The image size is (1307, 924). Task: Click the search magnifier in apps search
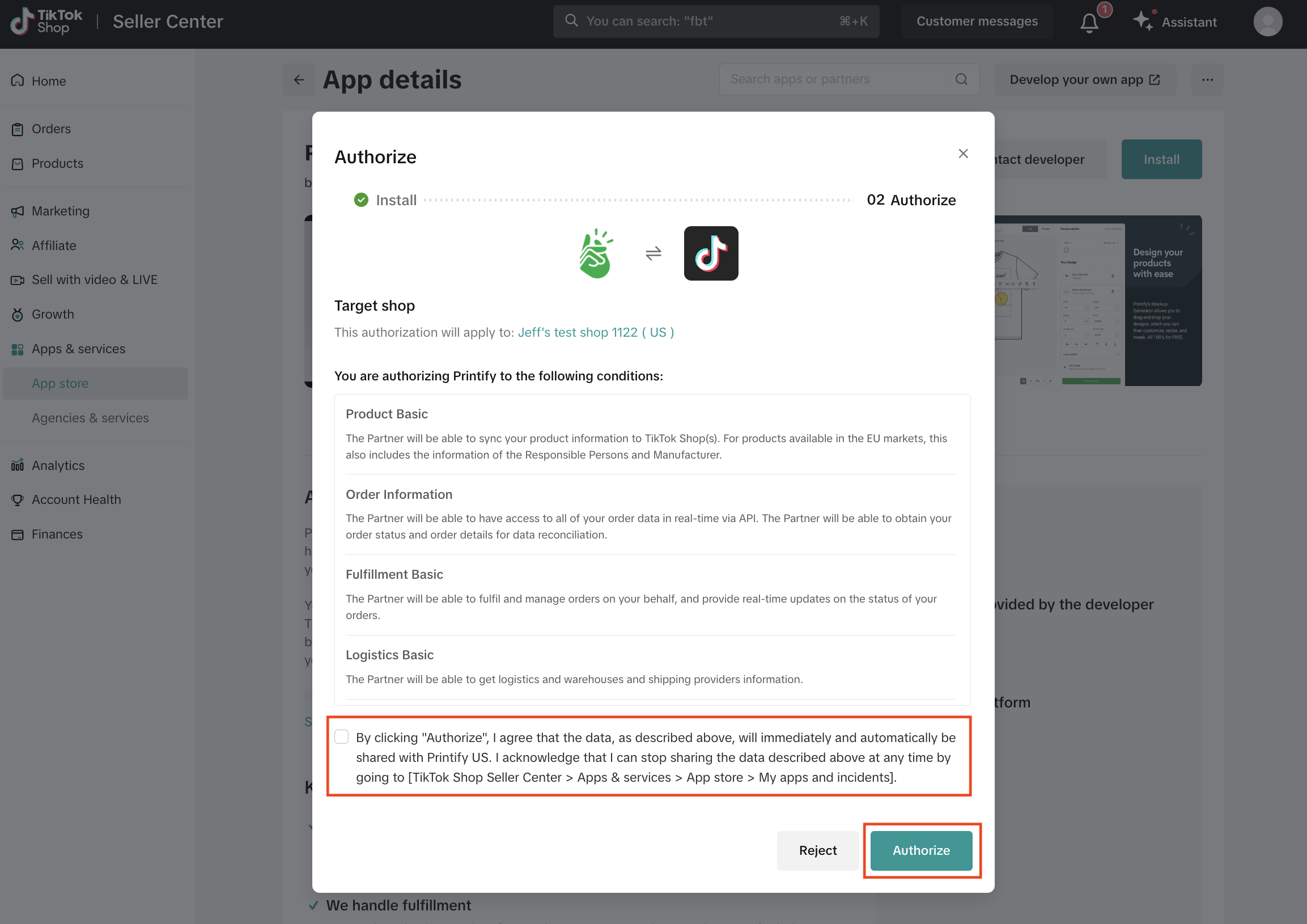tap(961, 79)
